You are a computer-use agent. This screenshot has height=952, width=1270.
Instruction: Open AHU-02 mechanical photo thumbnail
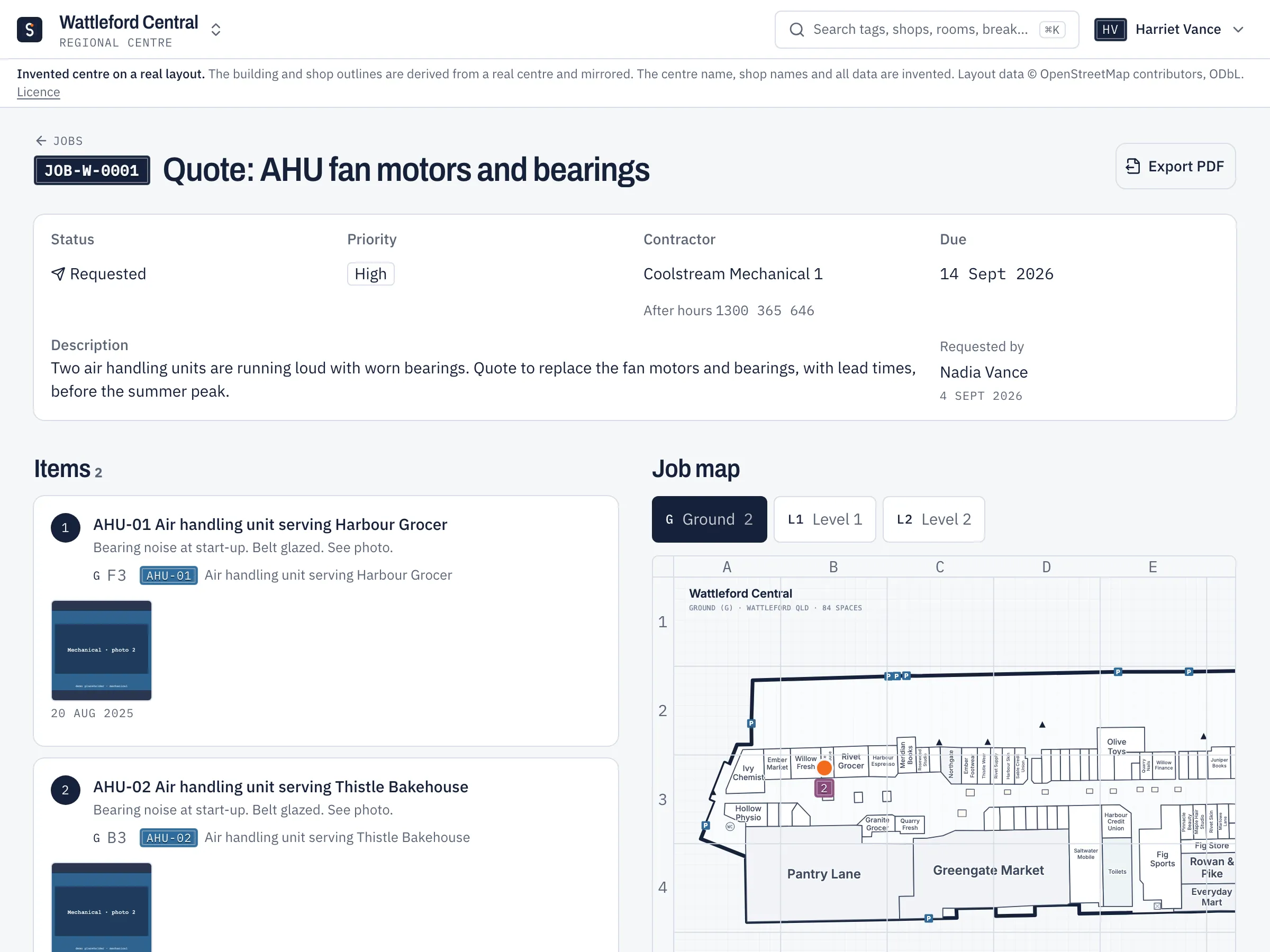point(102,907)
